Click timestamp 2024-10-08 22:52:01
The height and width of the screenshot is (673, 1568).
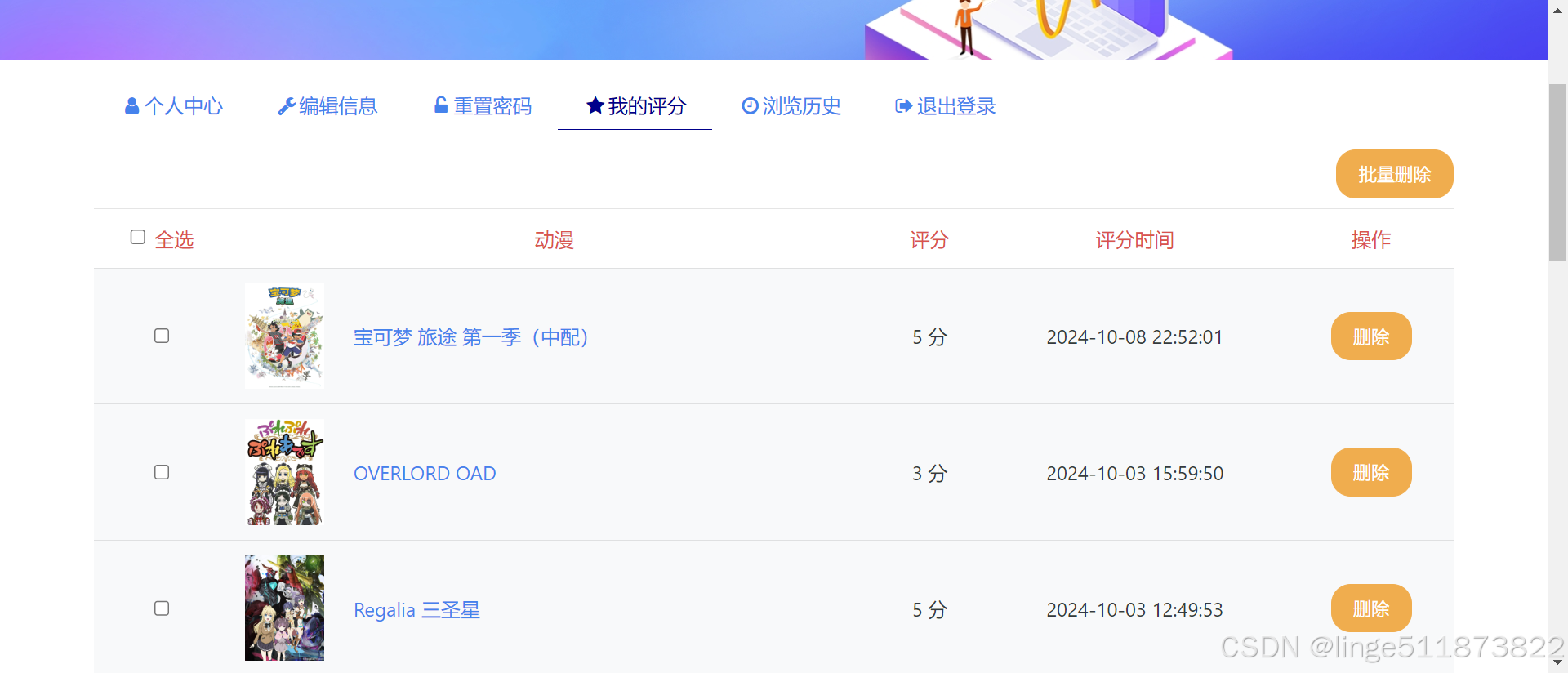pyautogui.click(x=1134, y=337)
